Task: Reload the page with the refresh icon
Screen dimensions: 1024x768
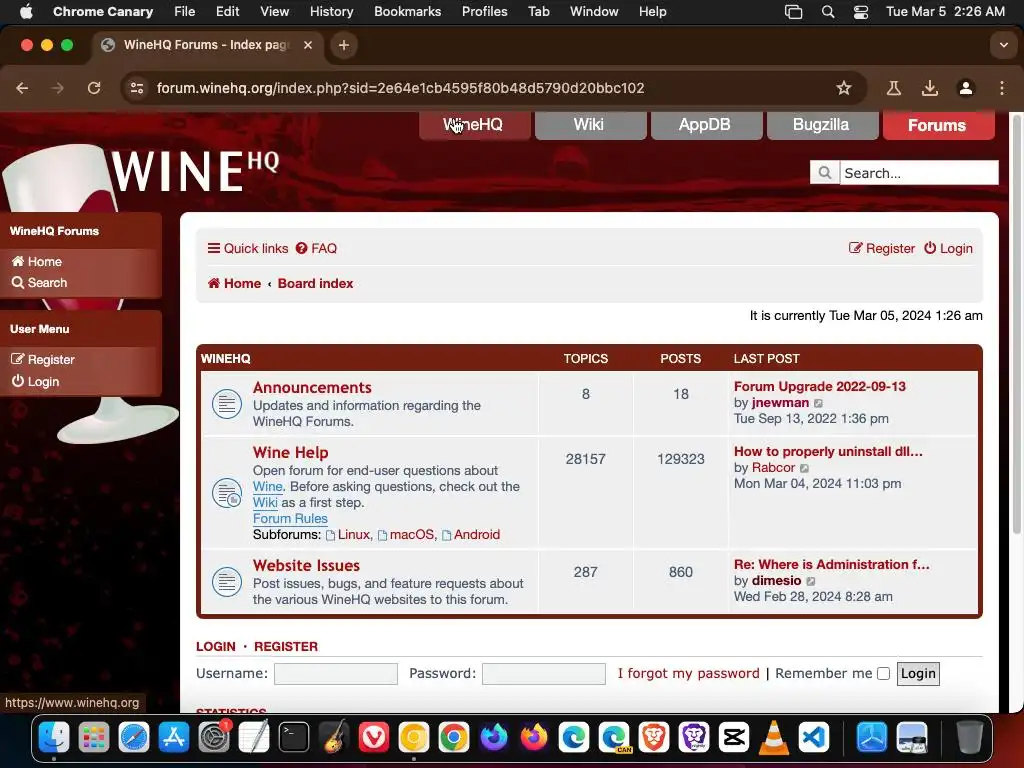Action: click(x=94, y=88)
